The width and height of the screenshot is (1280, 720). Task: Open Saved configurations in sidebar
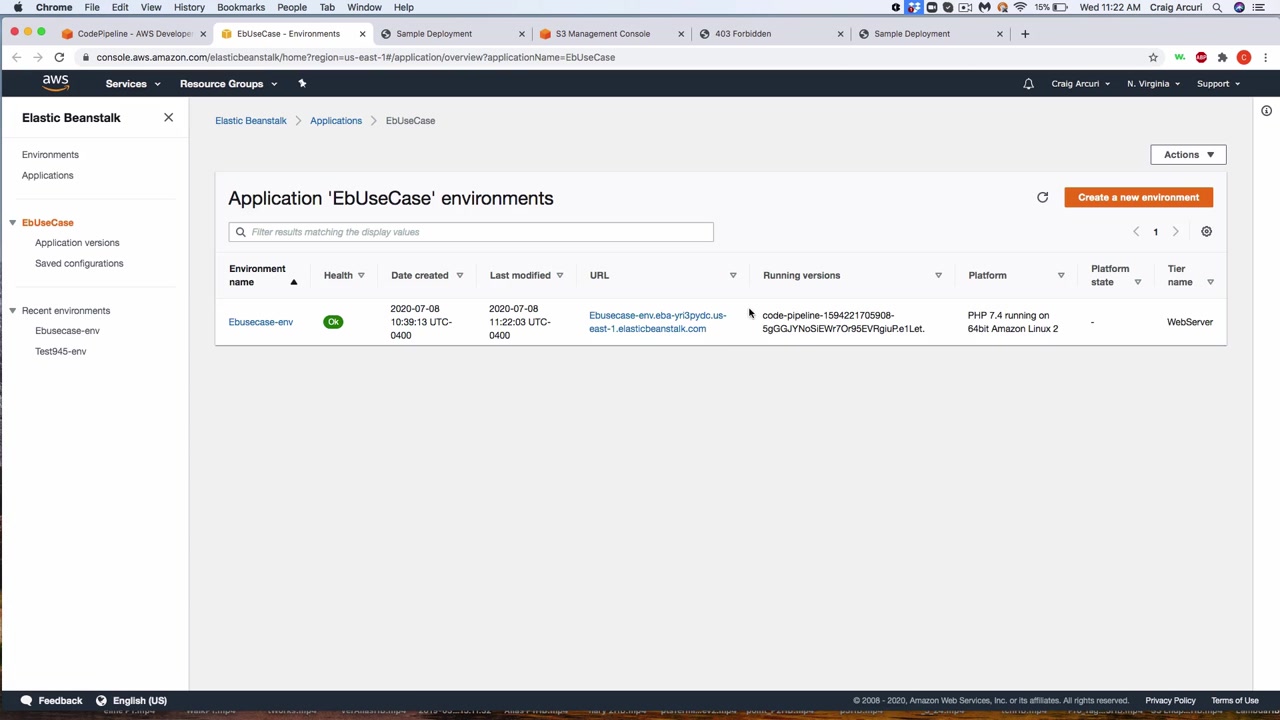[79, 264]
